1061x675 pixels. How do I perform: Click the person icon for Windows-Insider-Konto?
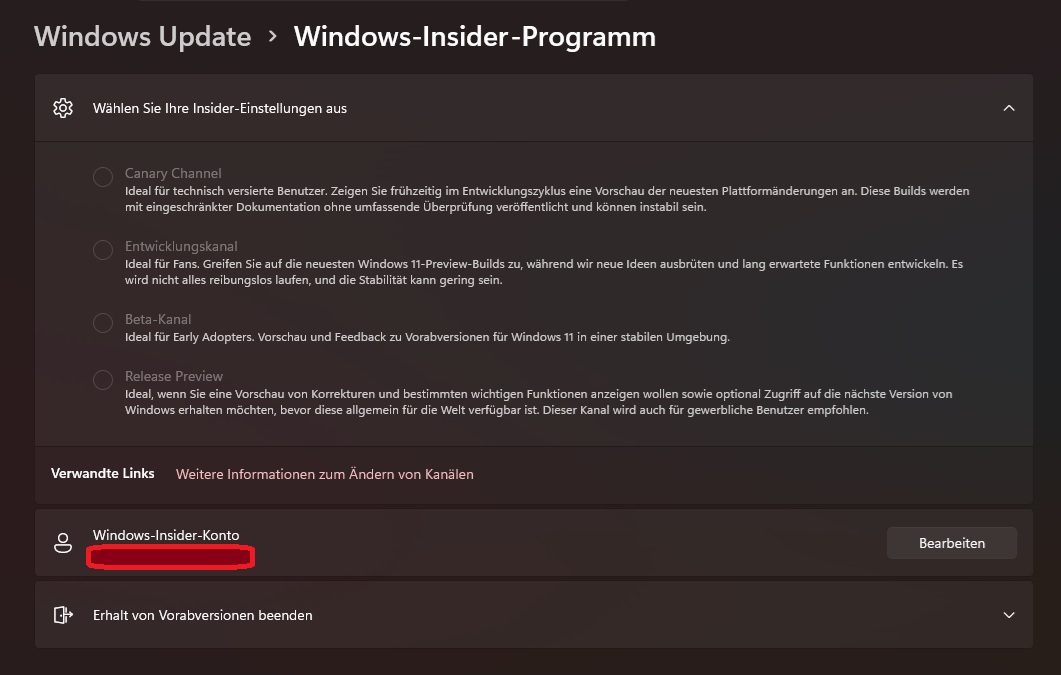pos(63,543)
